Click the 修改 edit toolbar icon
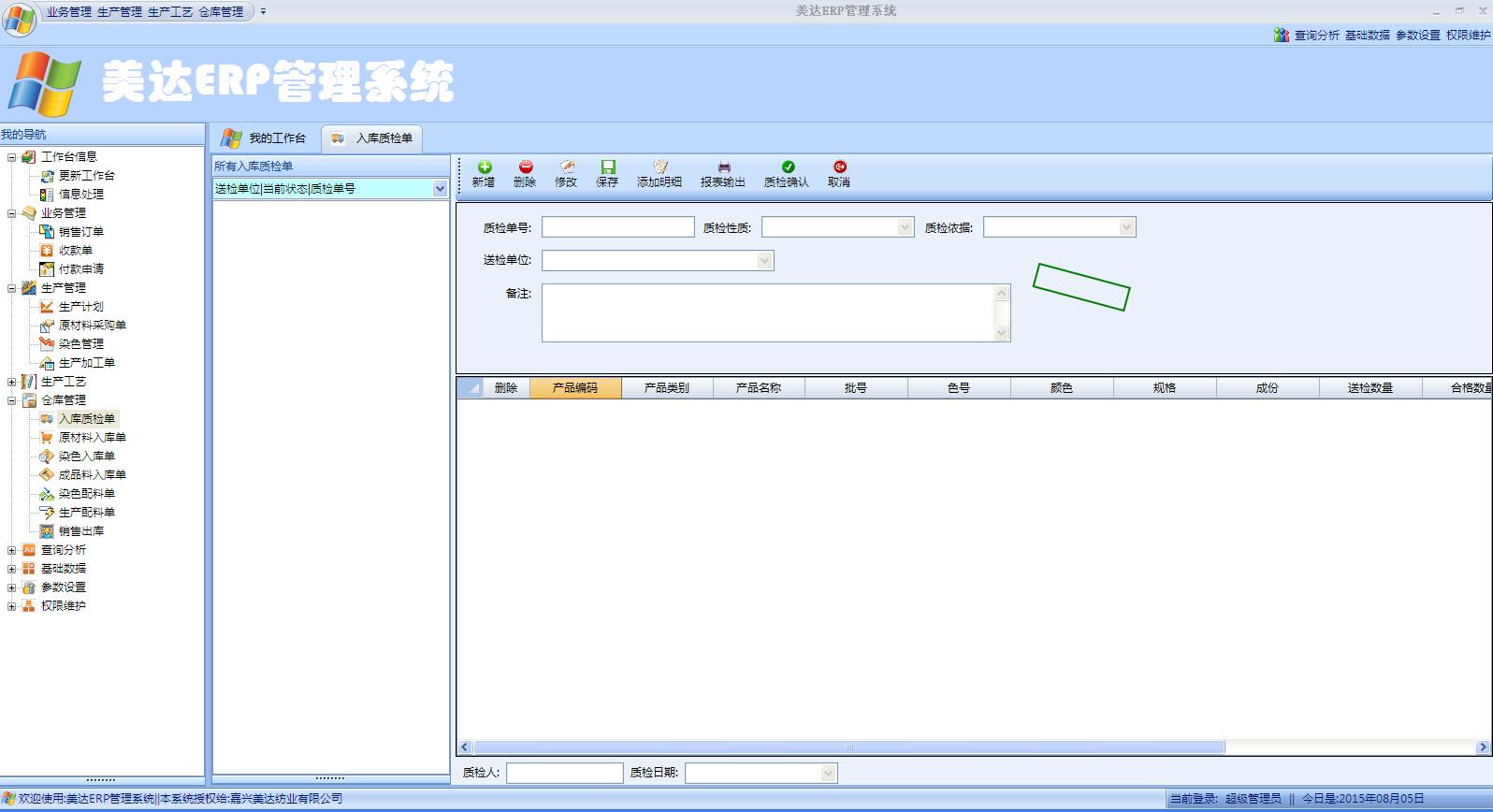Image resolution: width=1493 pixels, height=812 pixels. 566,167
